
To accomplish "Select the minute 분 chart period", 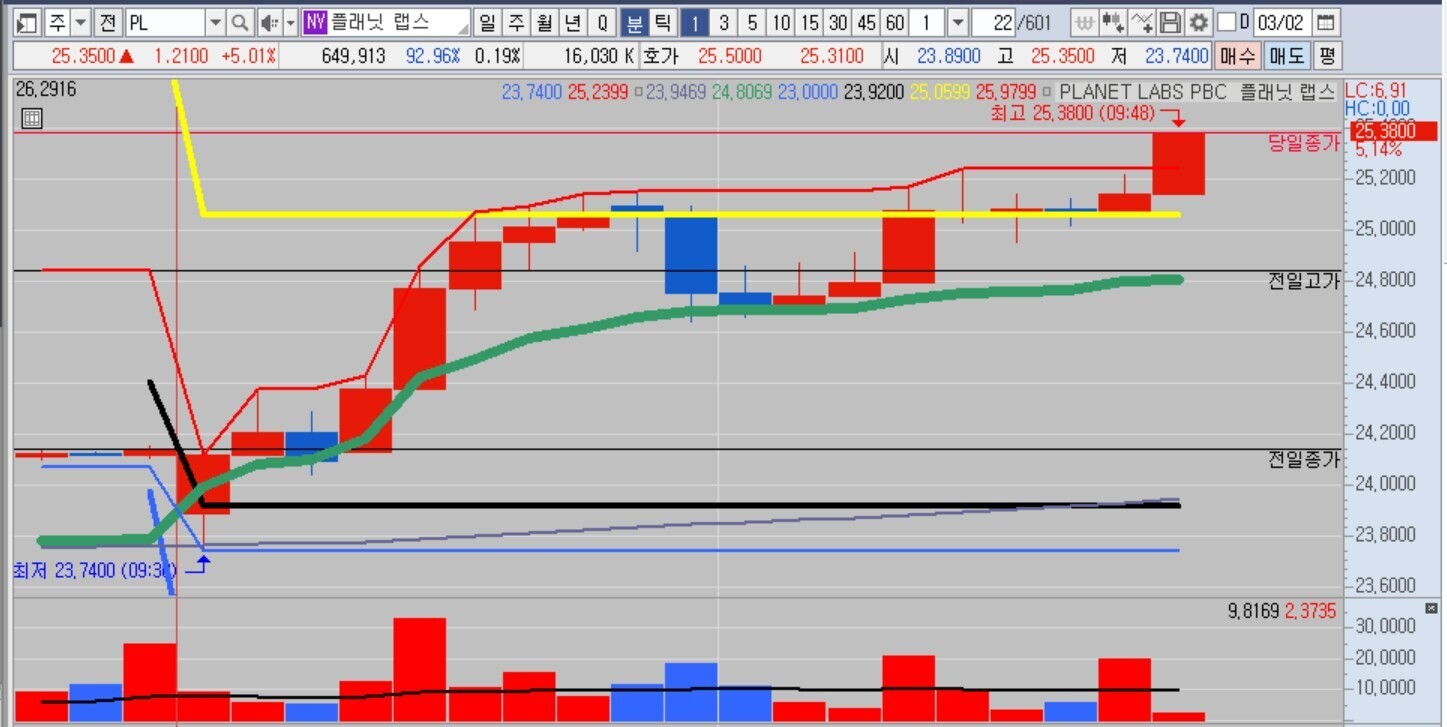I will click(x=635, y=22).
